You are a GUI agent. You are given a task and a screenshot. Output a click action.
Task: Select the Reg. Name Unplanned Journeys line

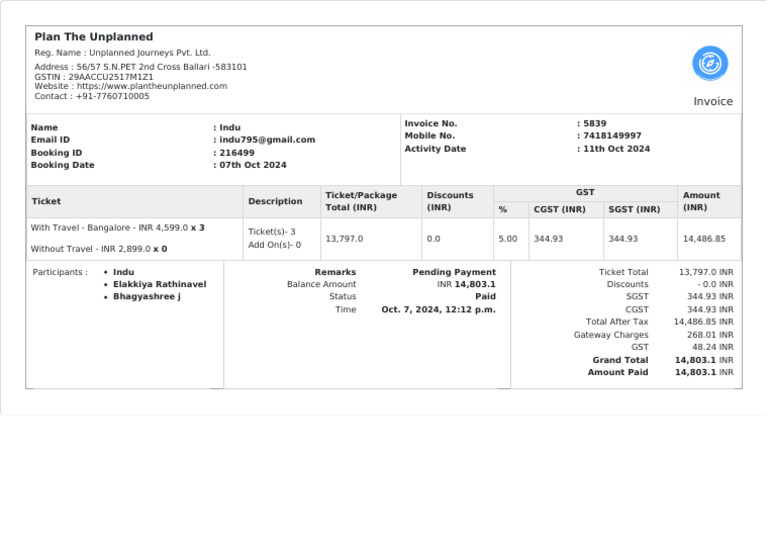pos(122,53)
